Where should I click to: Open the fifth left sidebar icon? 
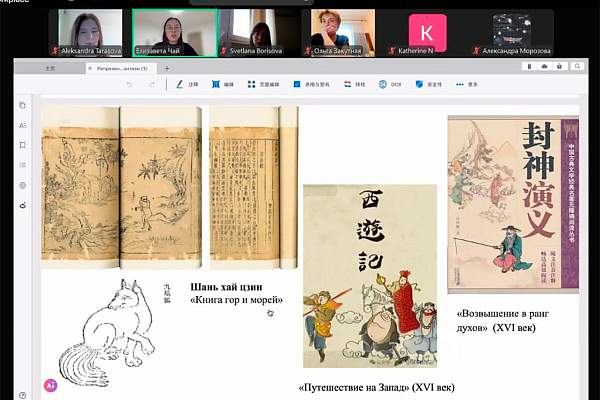point(23,185)
